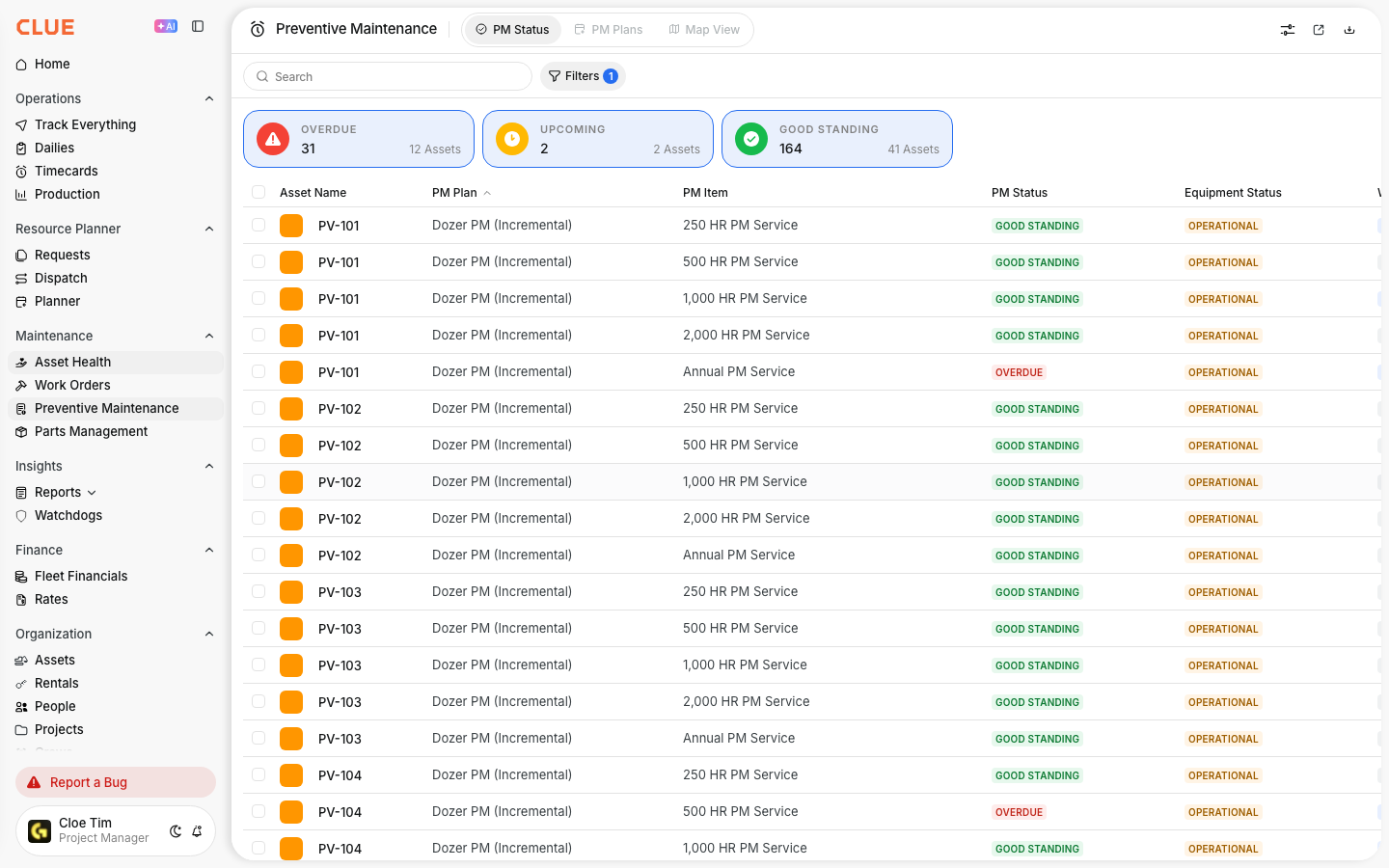Select Preventive Maintenance in sidebar

tap(116, 408)
